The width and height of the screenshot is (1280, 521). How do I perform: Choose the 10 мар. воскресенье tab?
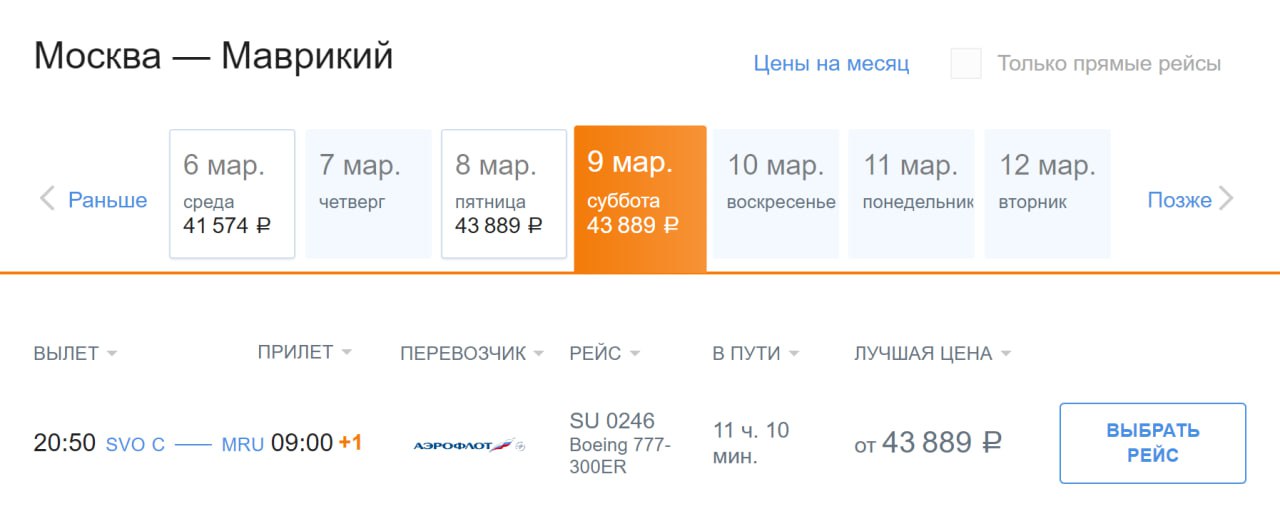pyautogui.click(x=776, y=194)
